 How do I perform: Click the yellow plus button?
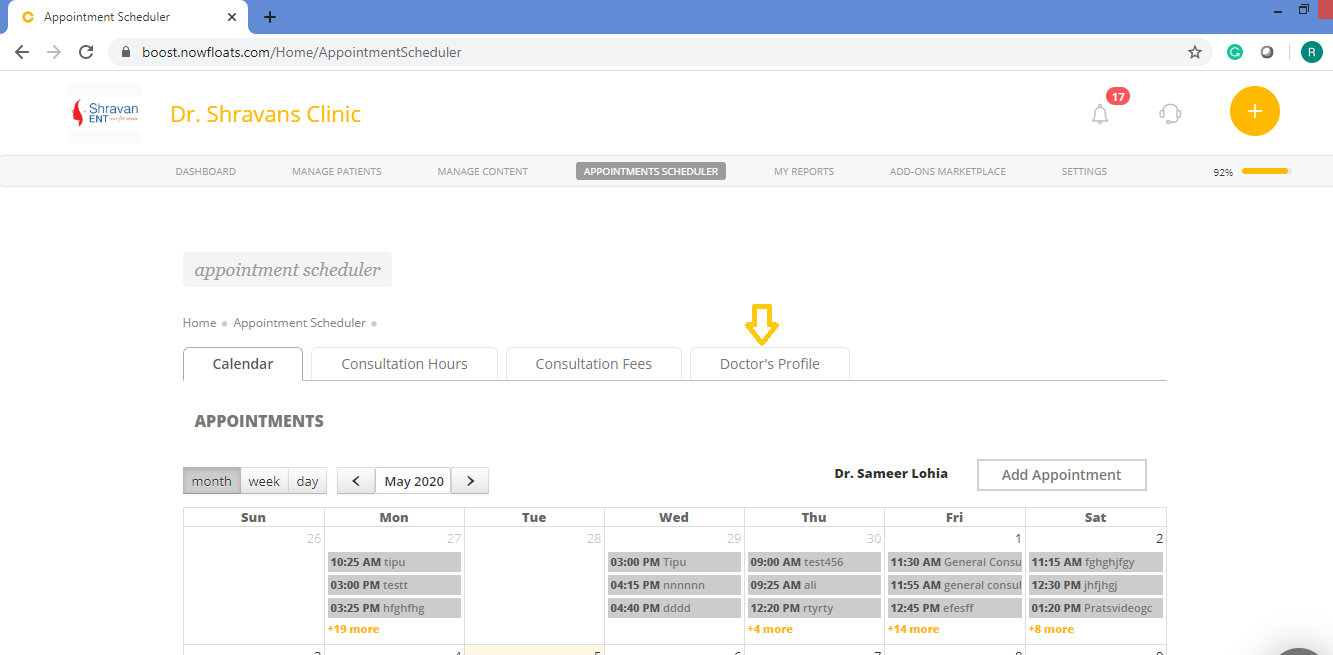pyautogui.click(x=1255, y=111)
